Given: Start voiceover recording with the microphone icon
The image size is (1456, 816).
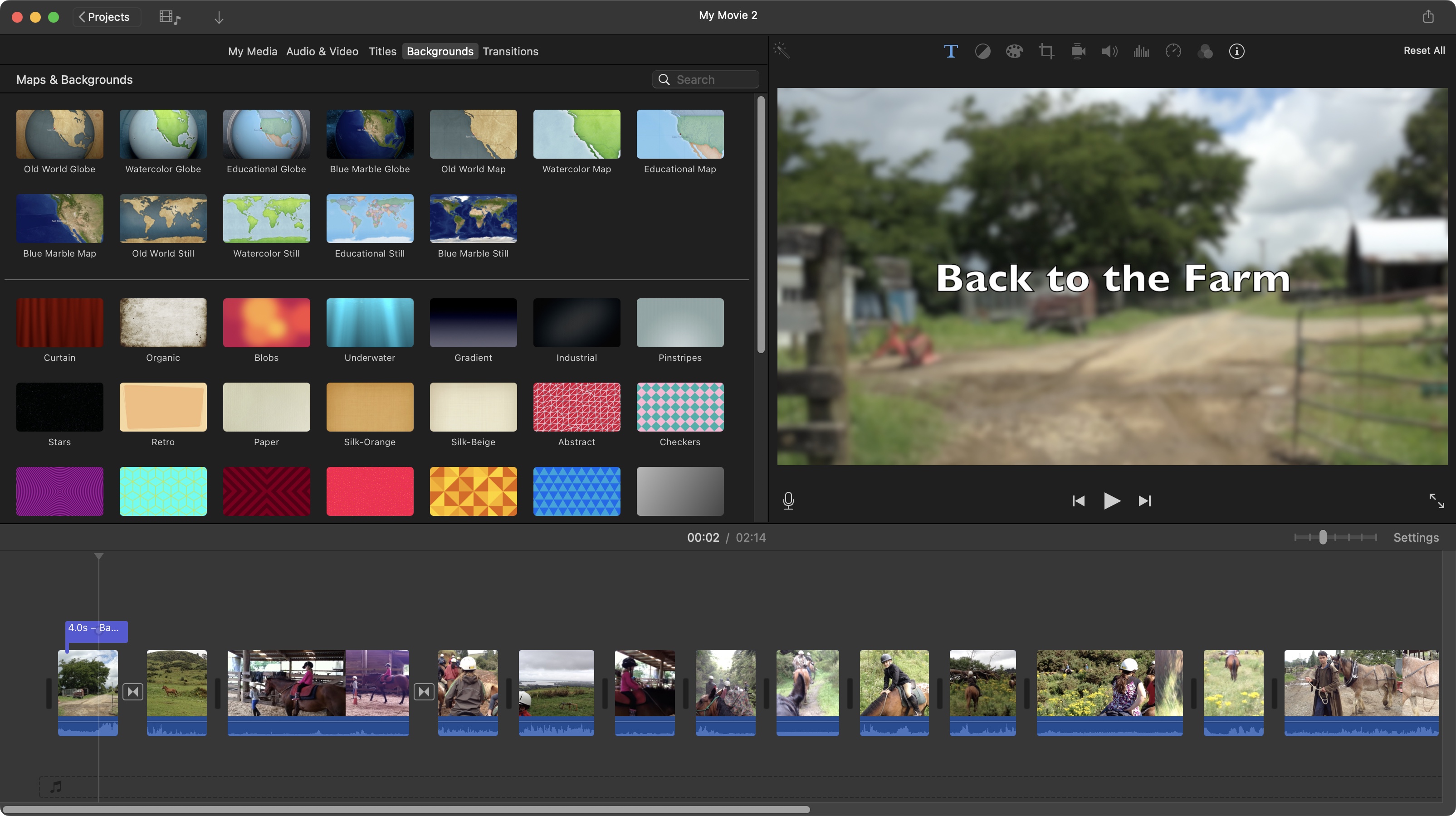Looking at the screenshot, I should (788, 500).
